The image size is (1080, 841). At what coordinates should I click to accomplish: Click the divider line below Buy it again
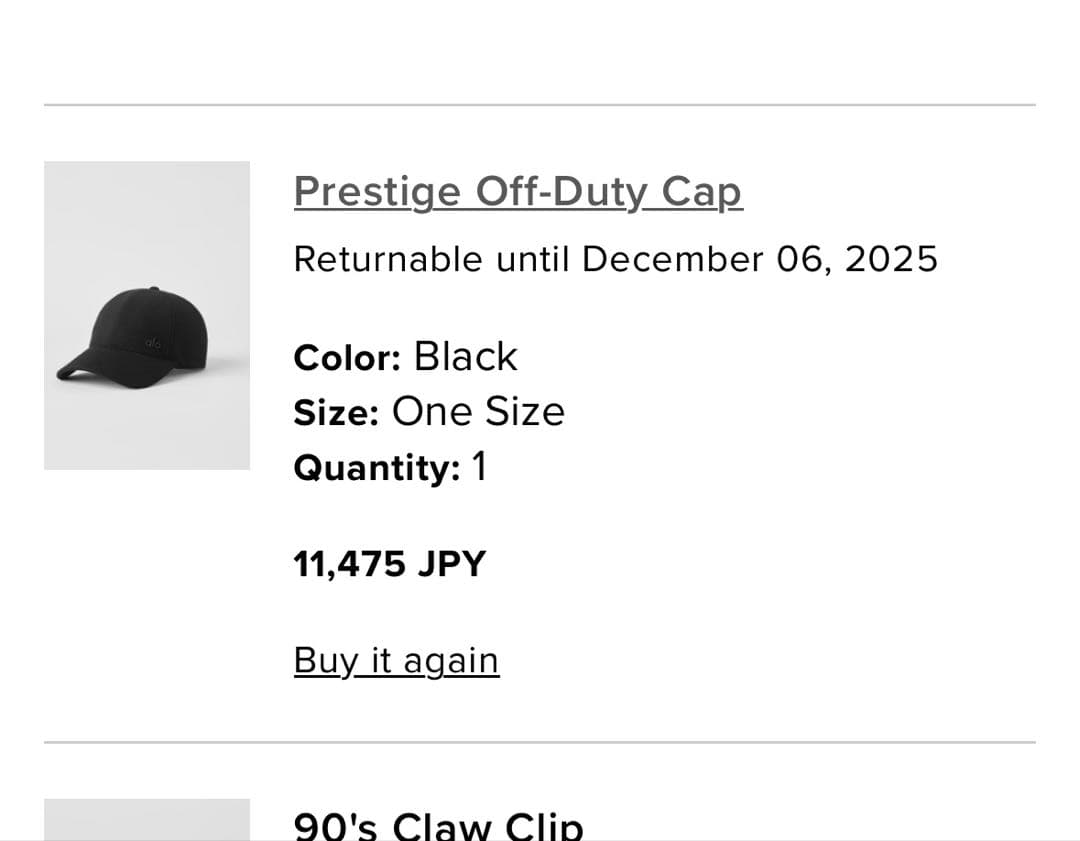point(540,740)
